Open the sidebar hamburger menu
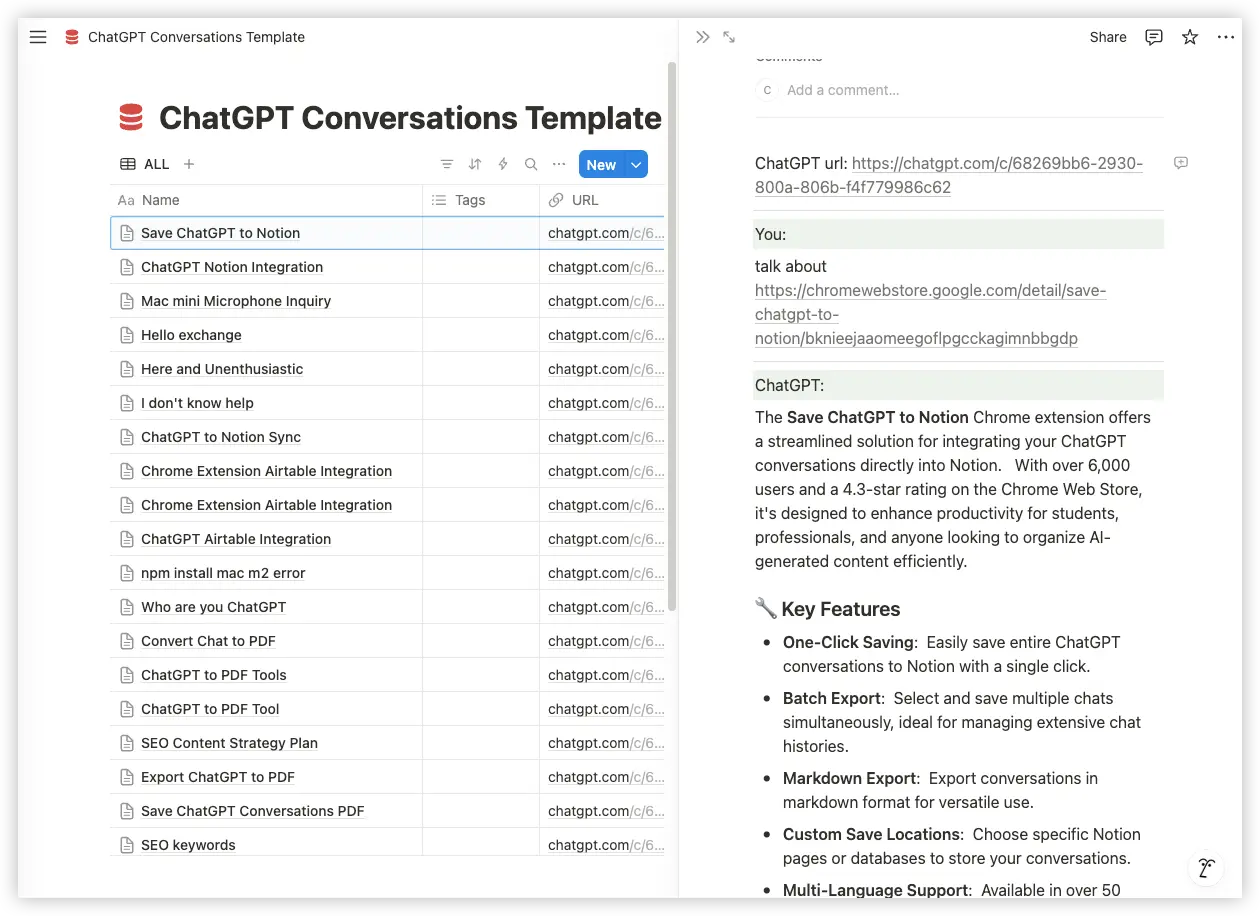The width and height of the screenshot is (1260, 916). click(x=38, y=37)
